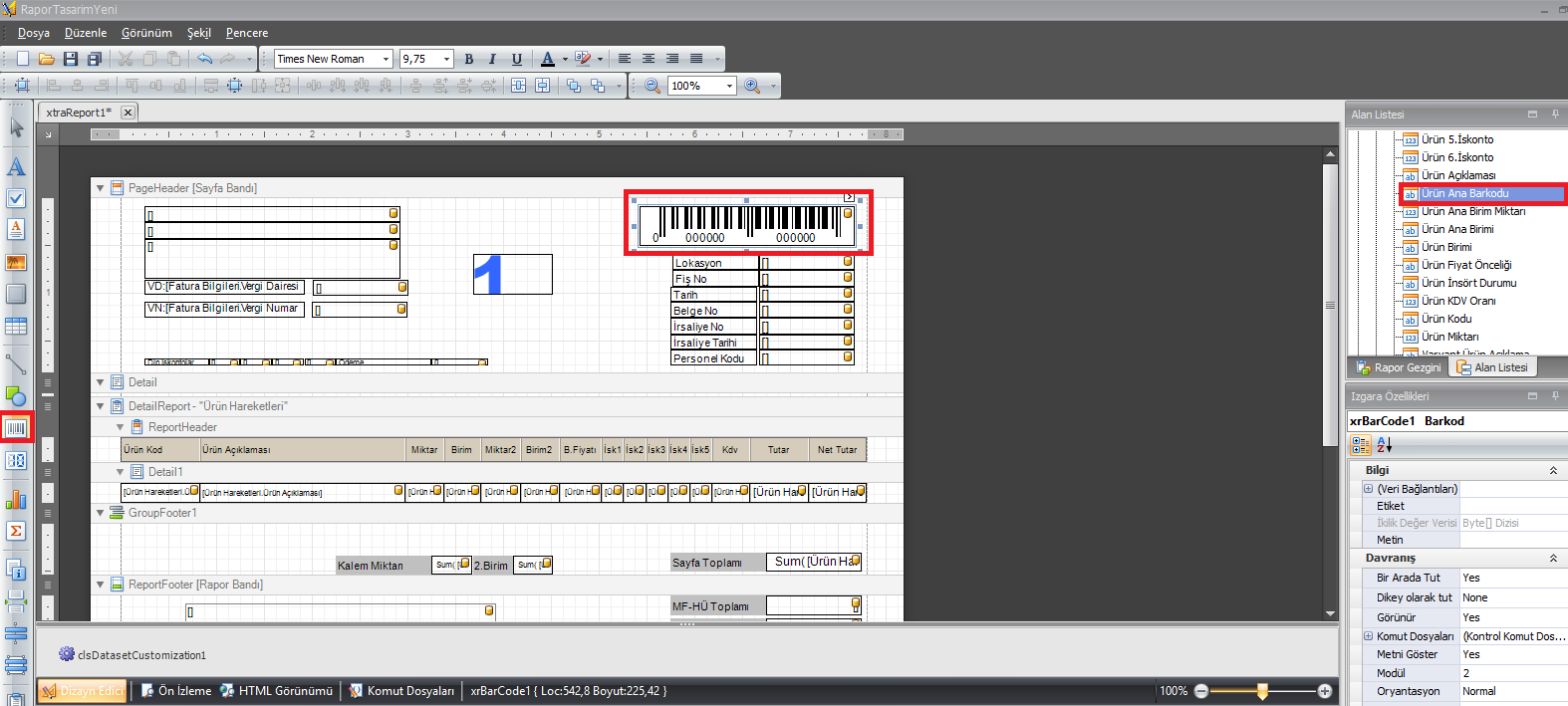Select the Ürün Ana Barkodu field
Image resolution: width=1568 pixels, height=706 pixels.
[1464, 193]
